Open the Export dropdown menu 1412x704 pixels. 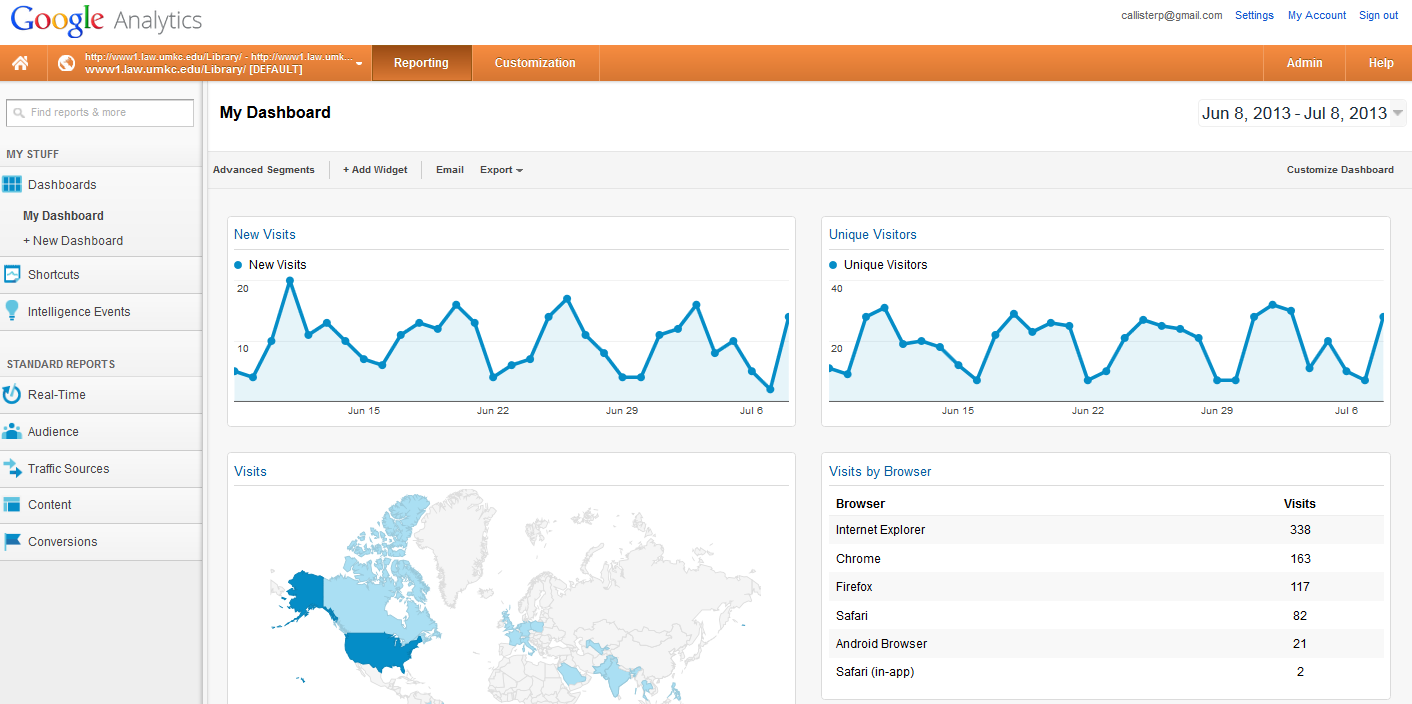501,170
